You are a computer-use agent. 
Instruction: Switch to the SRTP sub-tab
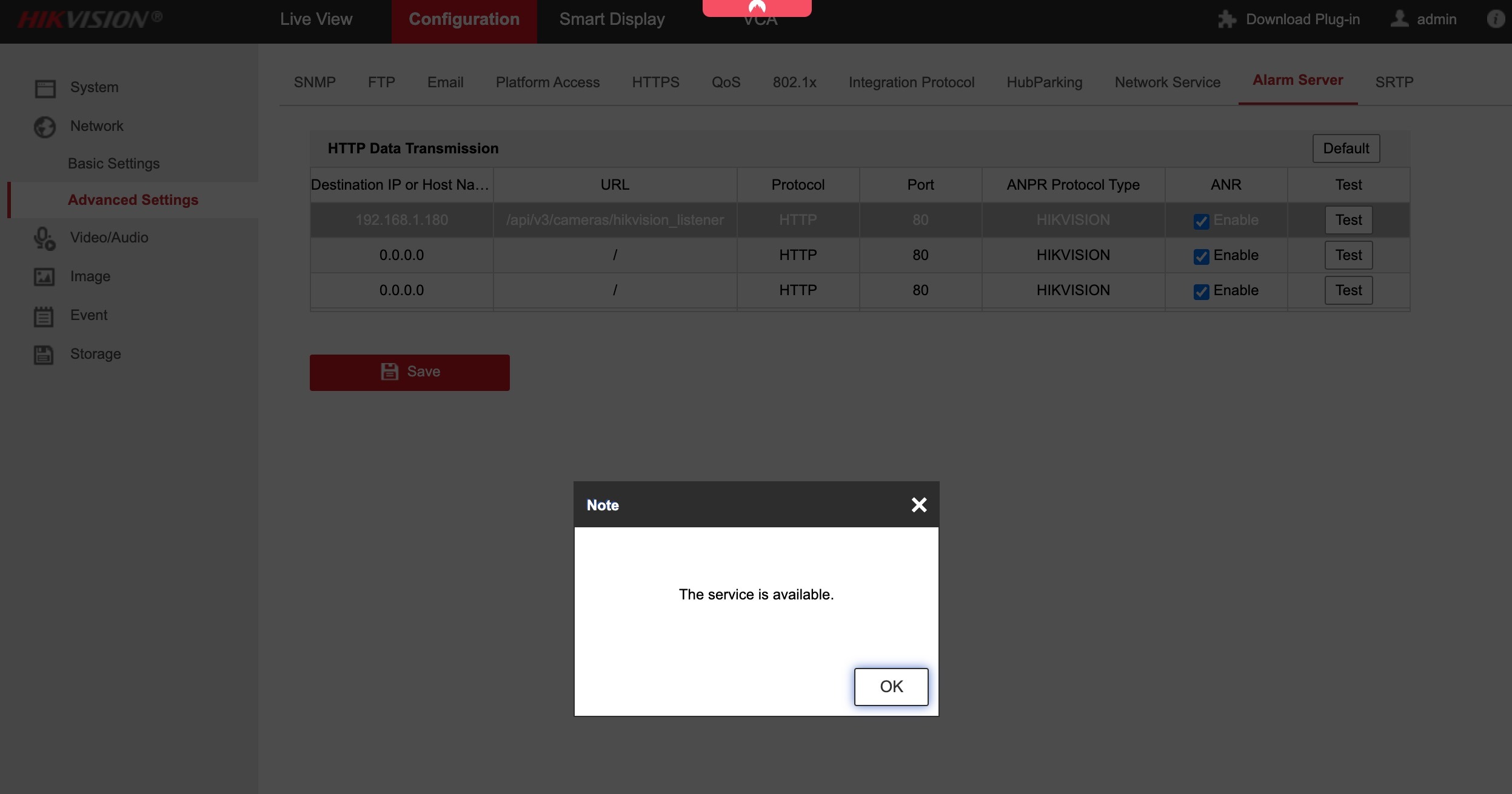pyautogui.click(x=1394, y=82)
